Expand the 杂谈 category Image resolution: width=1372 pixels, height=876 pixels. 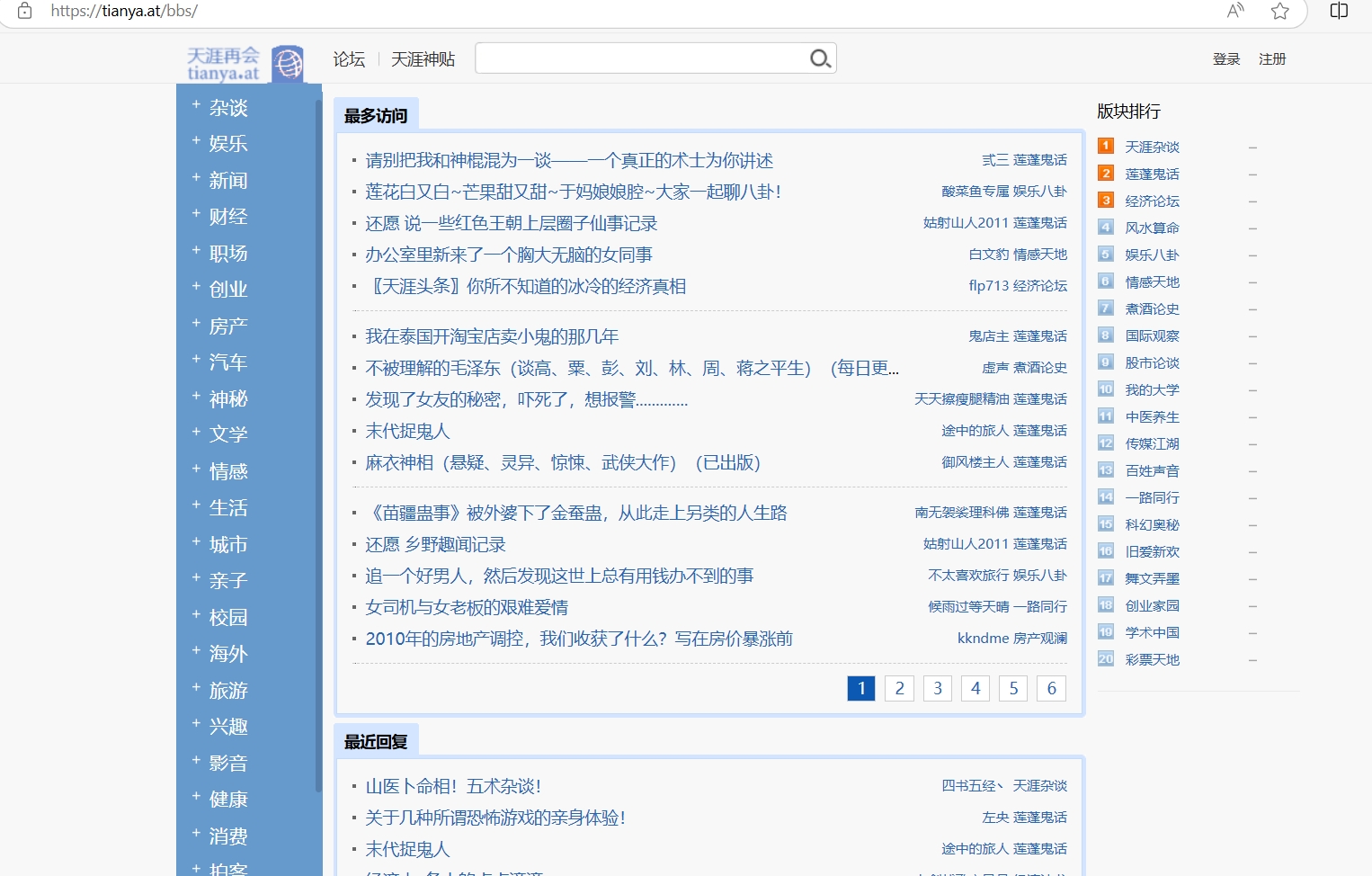[x=228, y=108]
